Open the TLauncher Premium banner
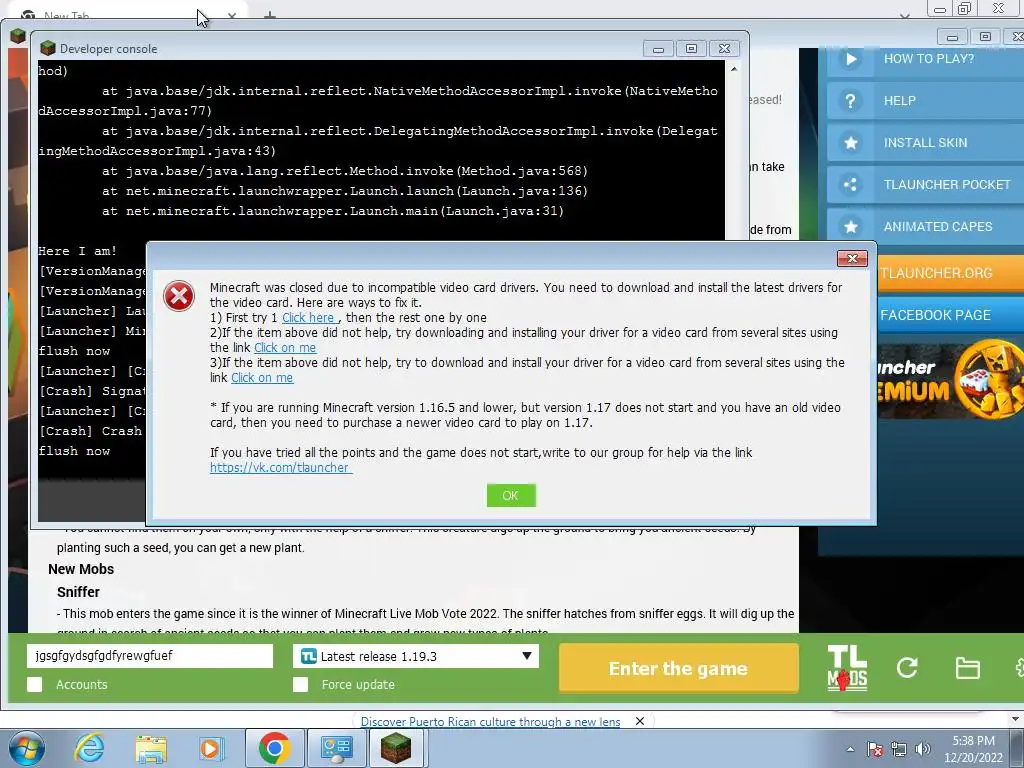The width and height of the screenshot is (1024, 768). (x=950, y=379)
